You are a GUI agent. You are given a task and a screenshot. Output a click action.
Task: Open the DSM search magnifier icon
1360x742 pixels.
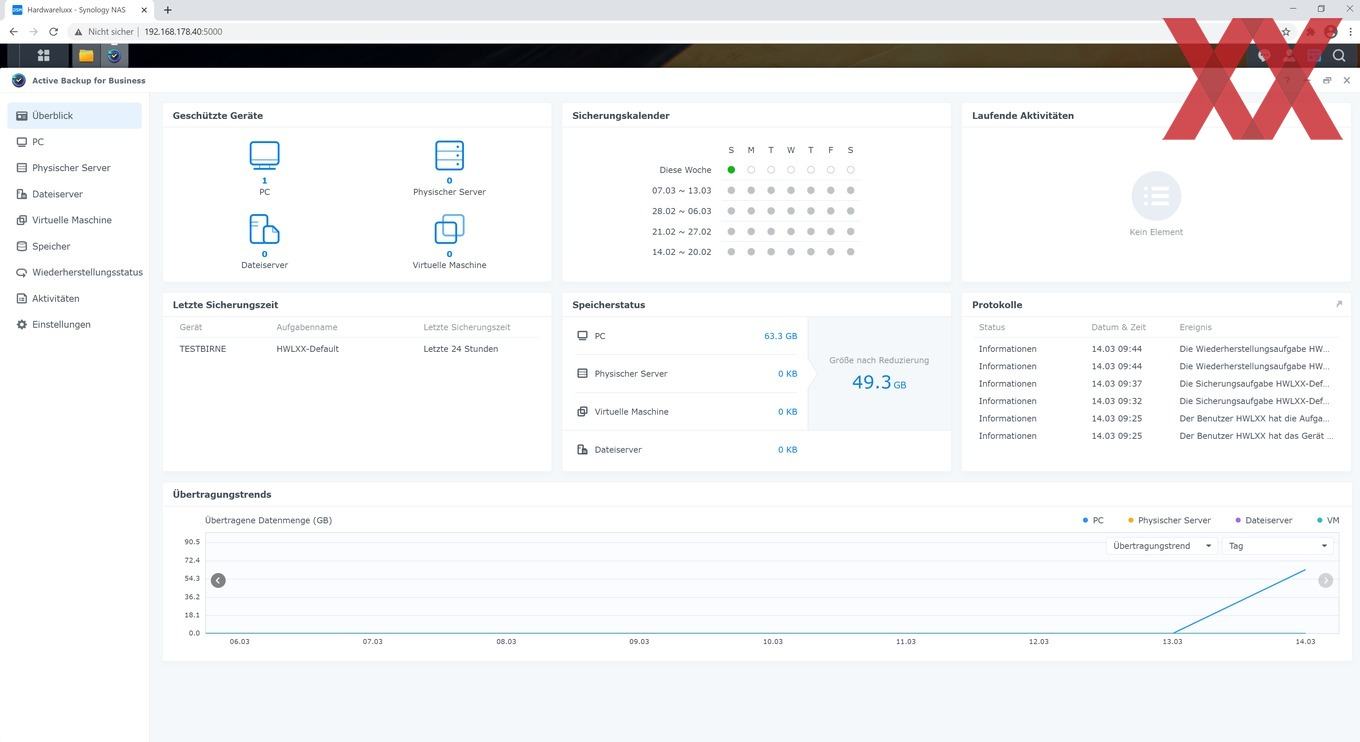click(1339, 56)
